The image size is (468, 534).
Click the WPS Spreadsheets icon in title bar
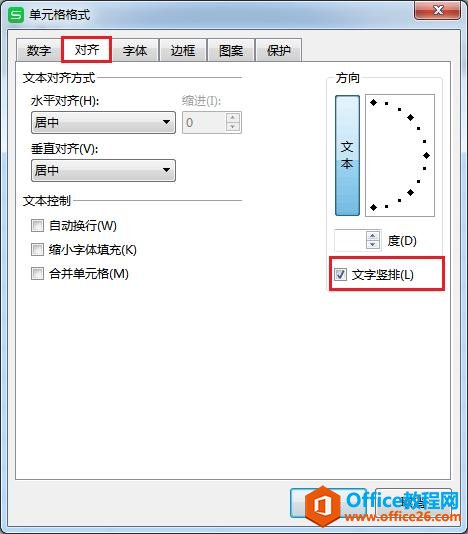coord(16,15)
